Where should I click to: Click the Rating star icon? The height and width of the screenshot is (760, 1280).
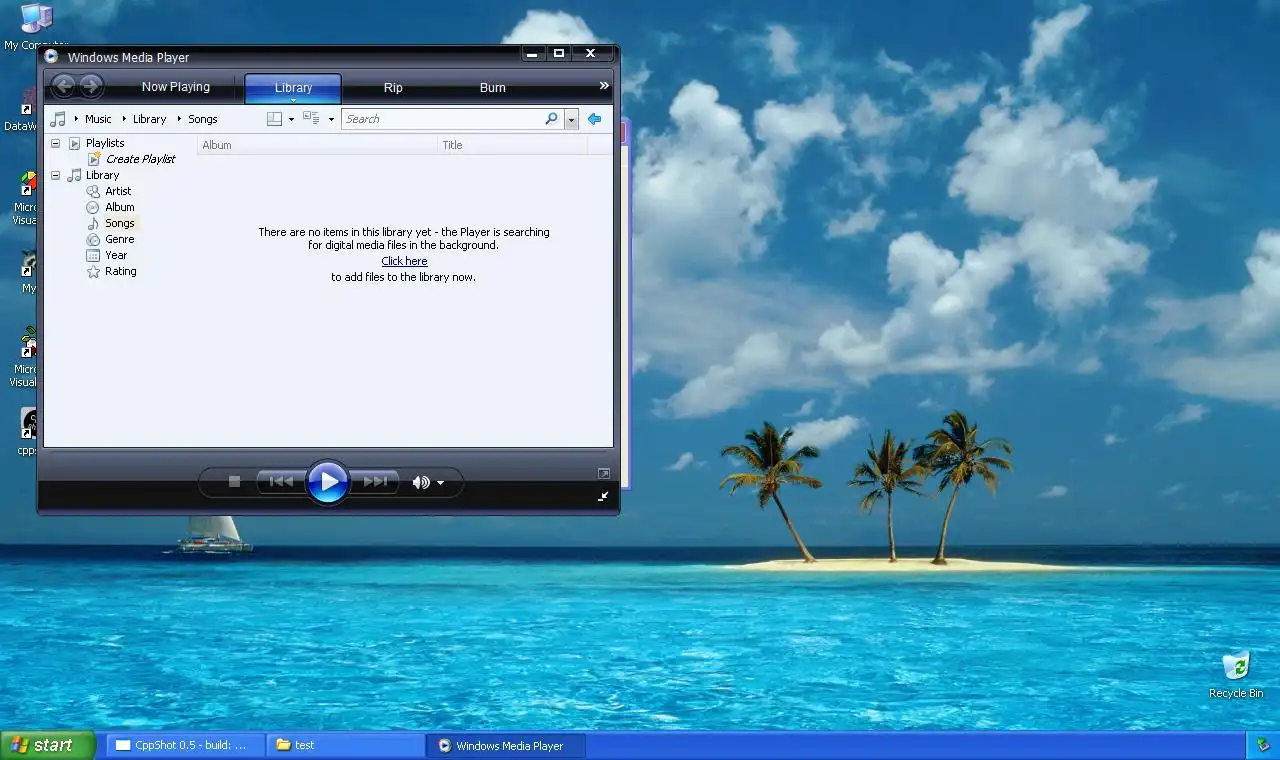coord(93,271)
